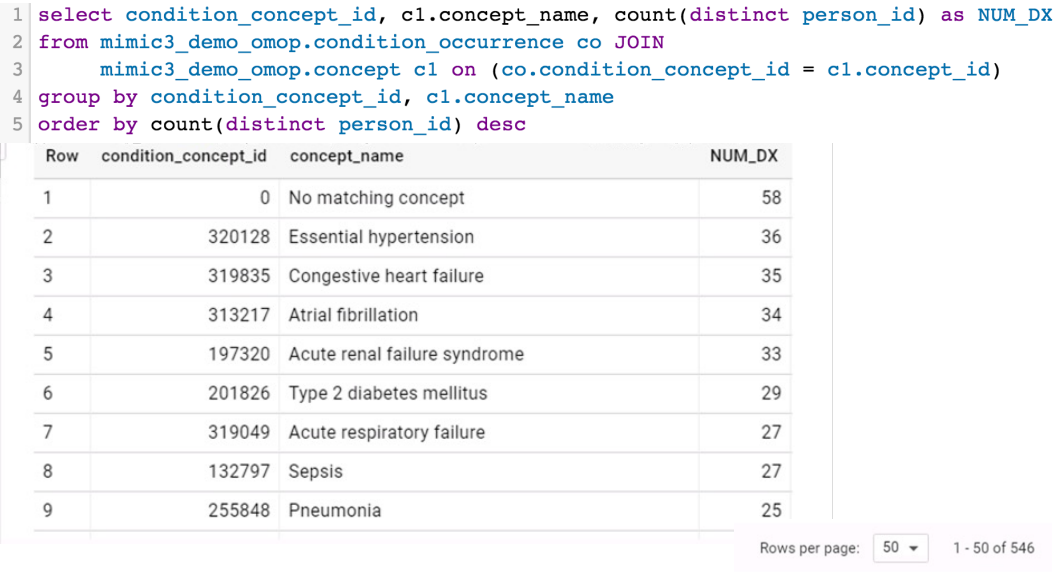Viewport: 1063px width, 573px height.
Task: Click the NUM_DX column header
Action: click(x=743, y=156)
